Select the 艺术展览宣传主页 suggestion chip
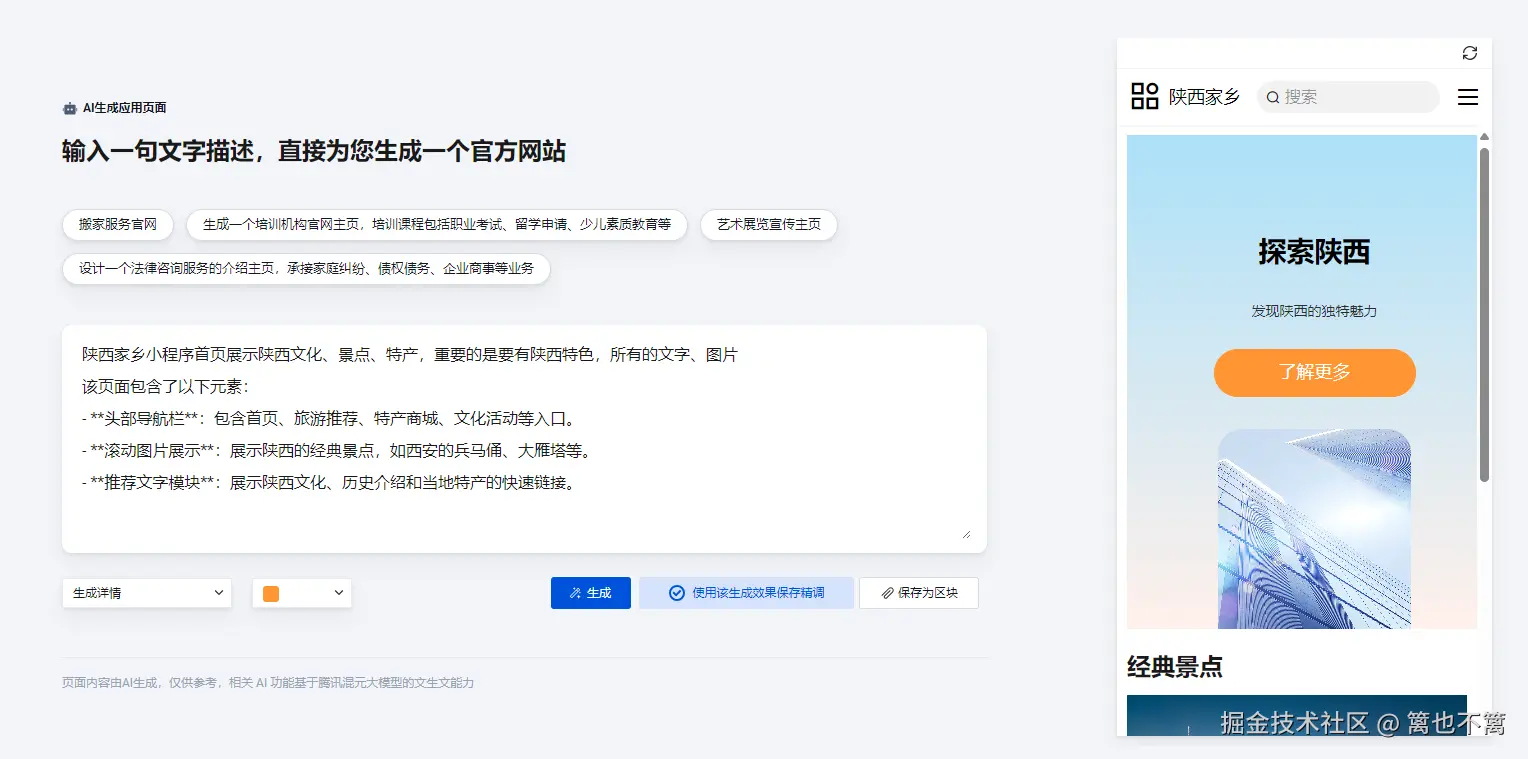The height and width of the screenshot is (759, 1528). tap(769, 225)
